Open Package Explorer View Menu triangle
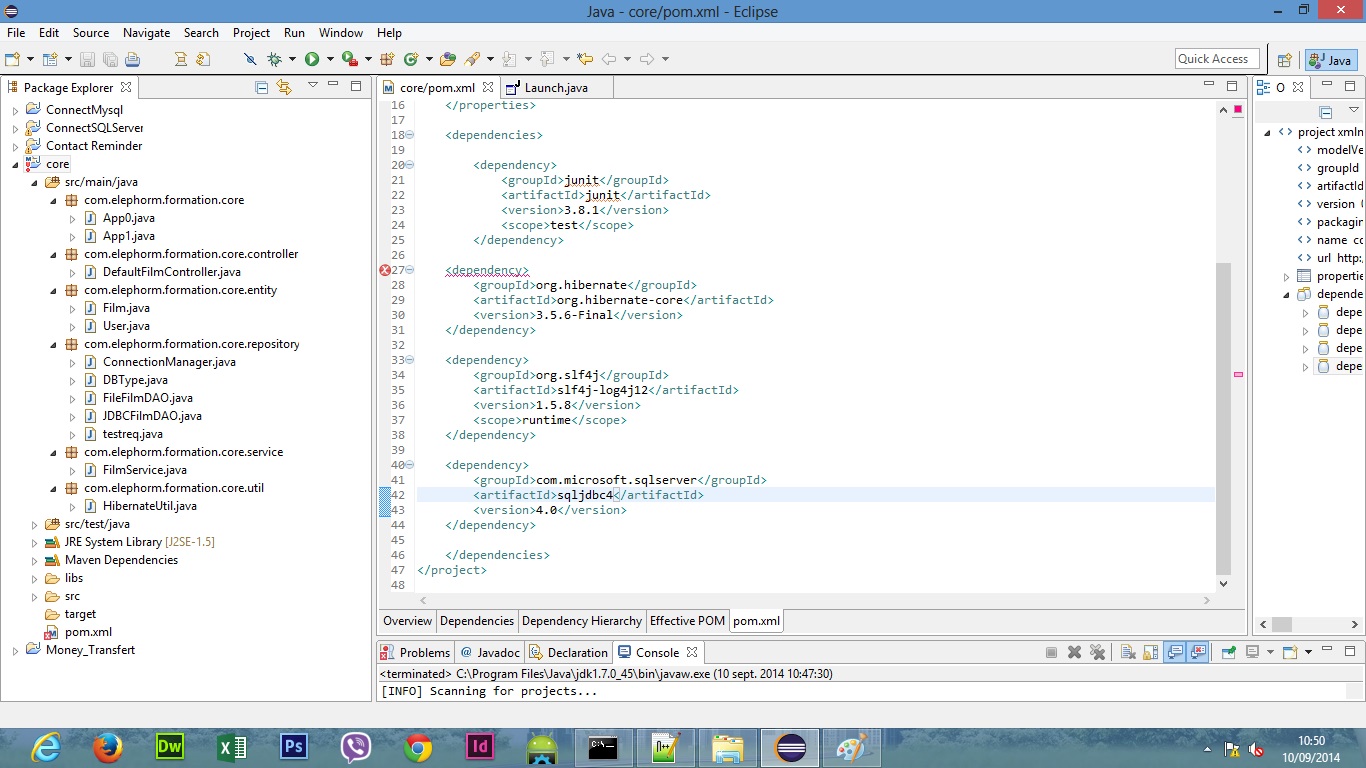The image size is (1366, 768). coord(313,86)
